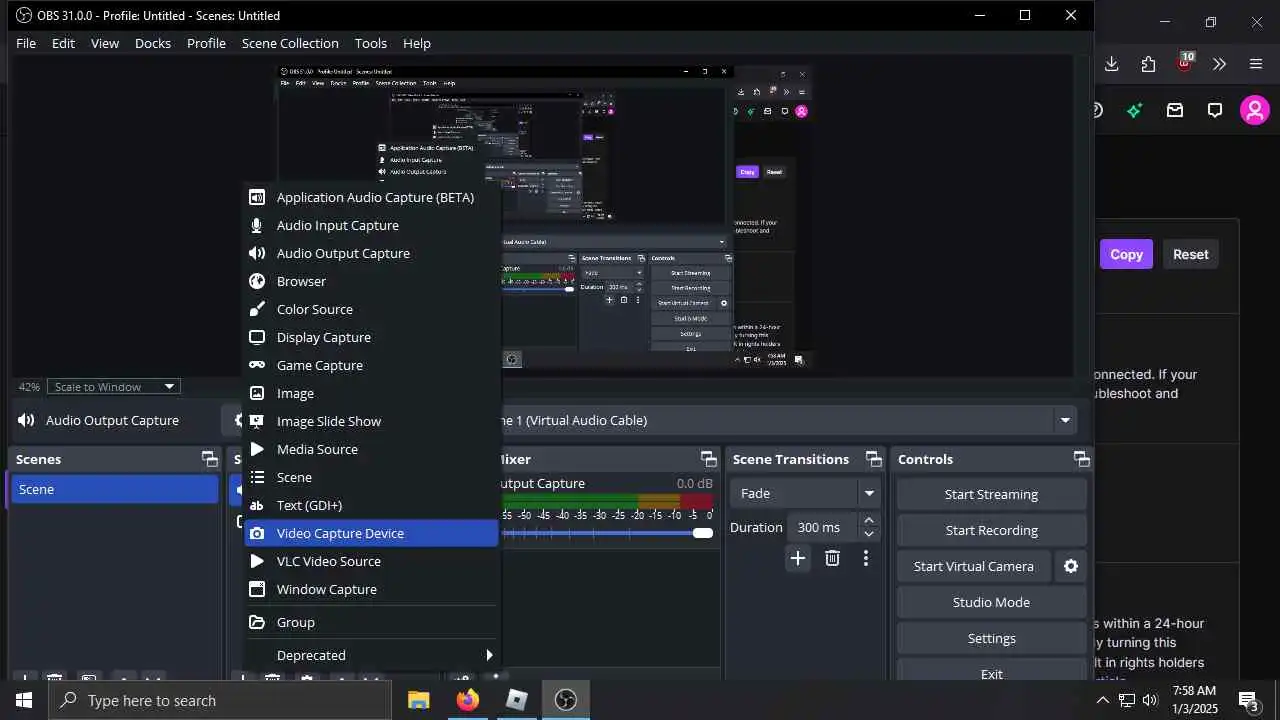Image resolution: width=1280 pixels, height=720 pixels.
Task: Click Reset in the browser window
Action: 1190,254
